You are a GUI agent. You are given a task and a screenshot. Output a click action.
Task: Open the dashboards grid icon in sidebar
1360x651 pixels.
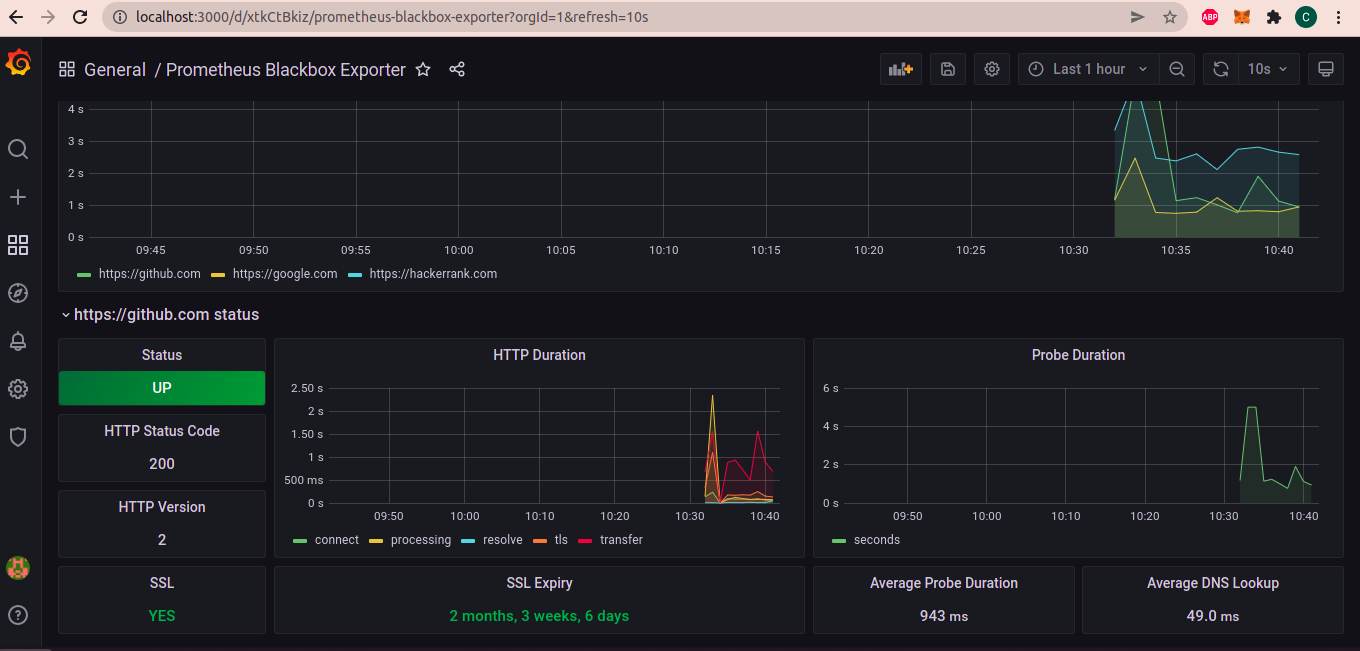coord(18,245)
